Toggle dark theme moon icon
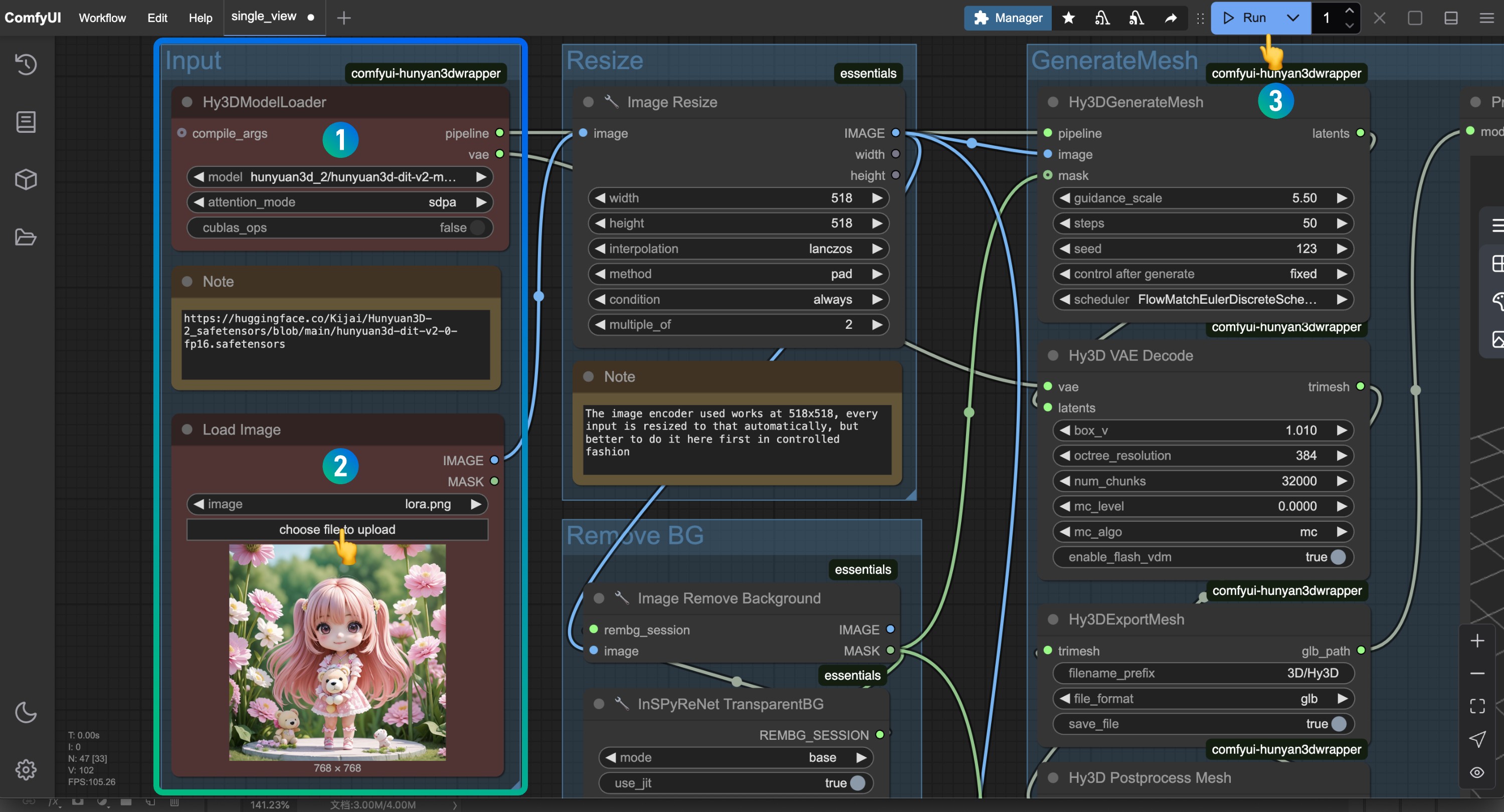Screen dimensions: 1504x812 26,712
